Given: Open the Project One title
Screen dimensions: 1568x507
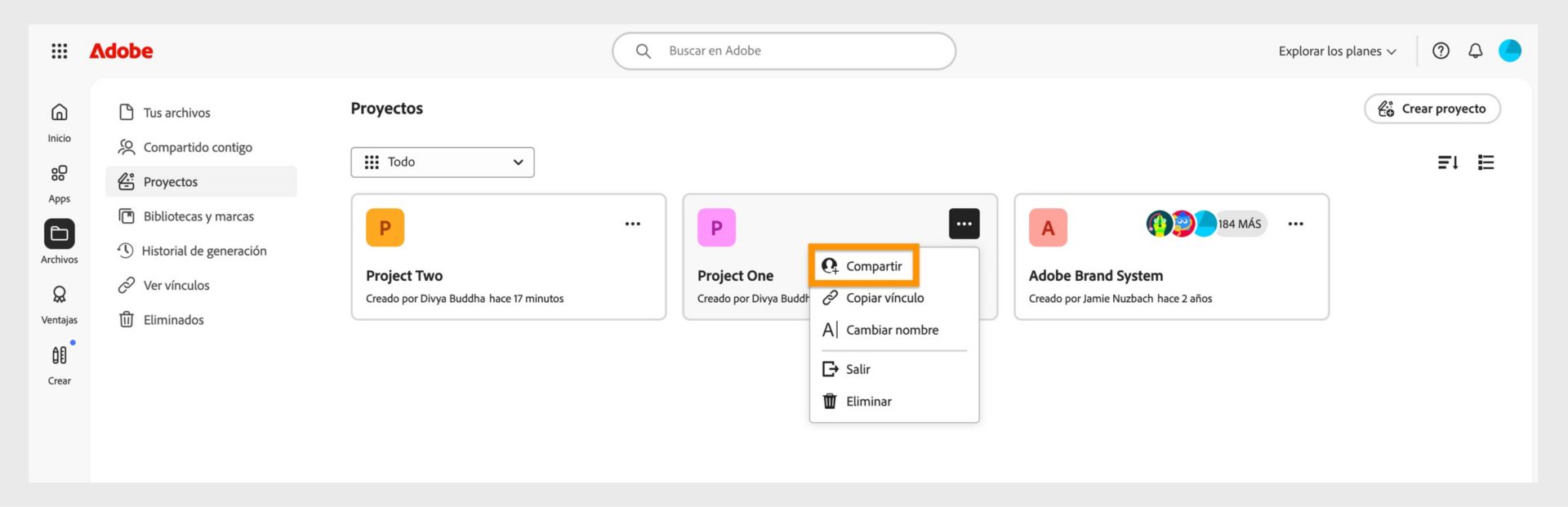Looking at the screenshot, I should [735, 276].
